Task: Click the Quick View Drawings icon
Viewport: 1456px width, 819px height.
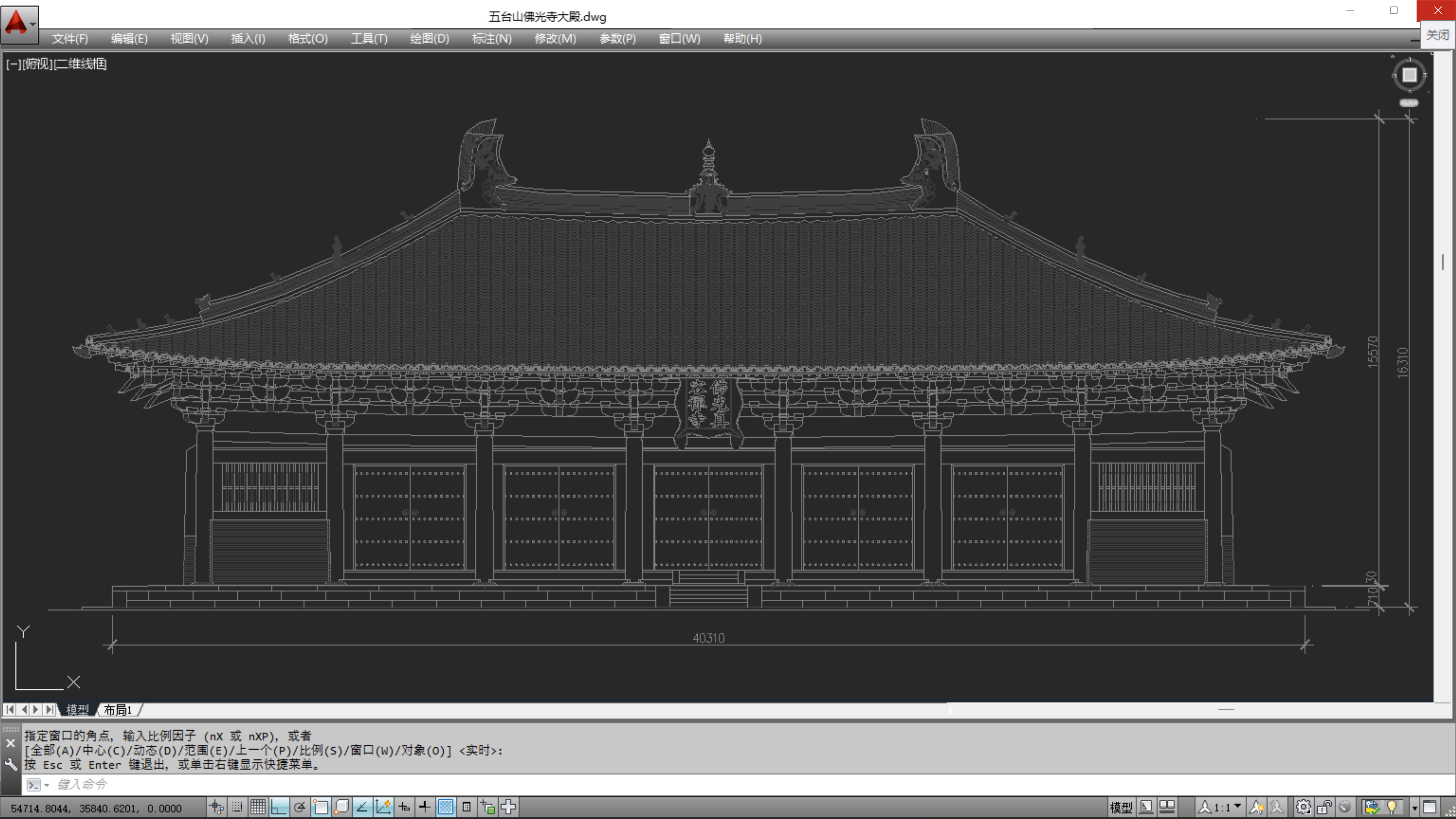Action: tap(1167, 806)
